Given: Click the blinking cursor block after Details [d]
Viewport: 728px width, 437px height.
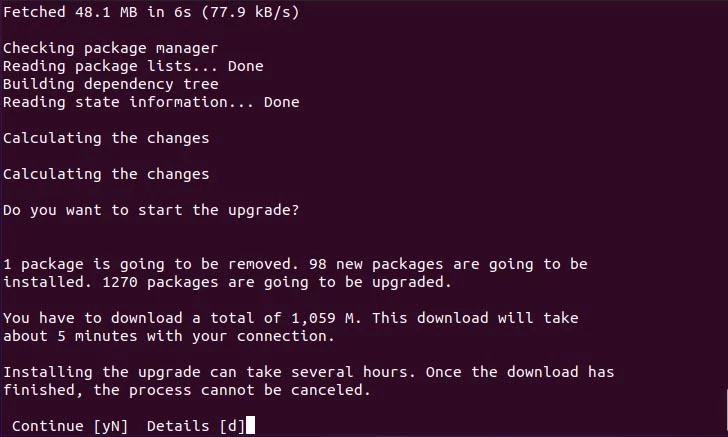Looking at the screenshot, I should (250, 425).
